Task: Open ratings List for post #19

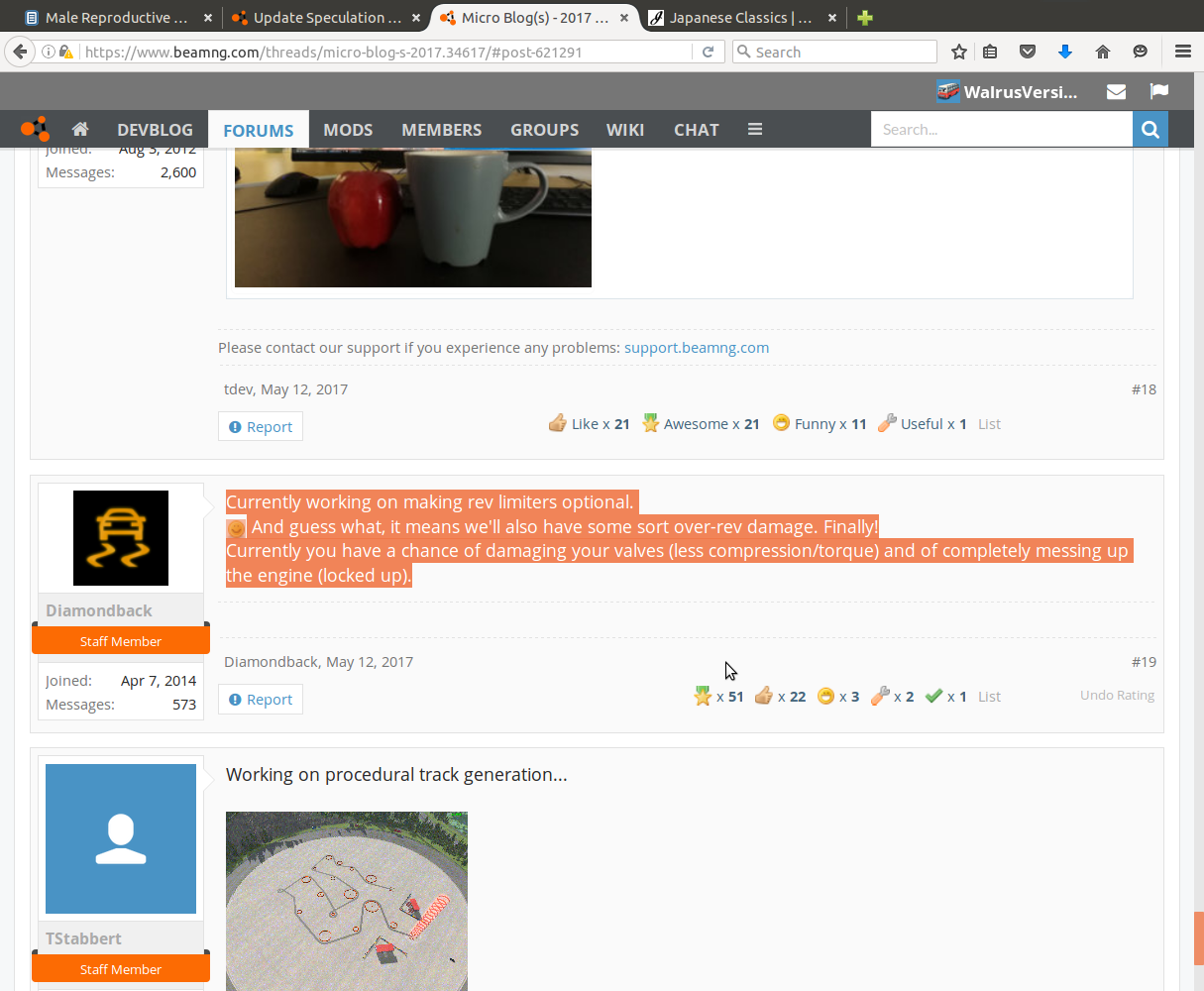Action: coord(989,696)
